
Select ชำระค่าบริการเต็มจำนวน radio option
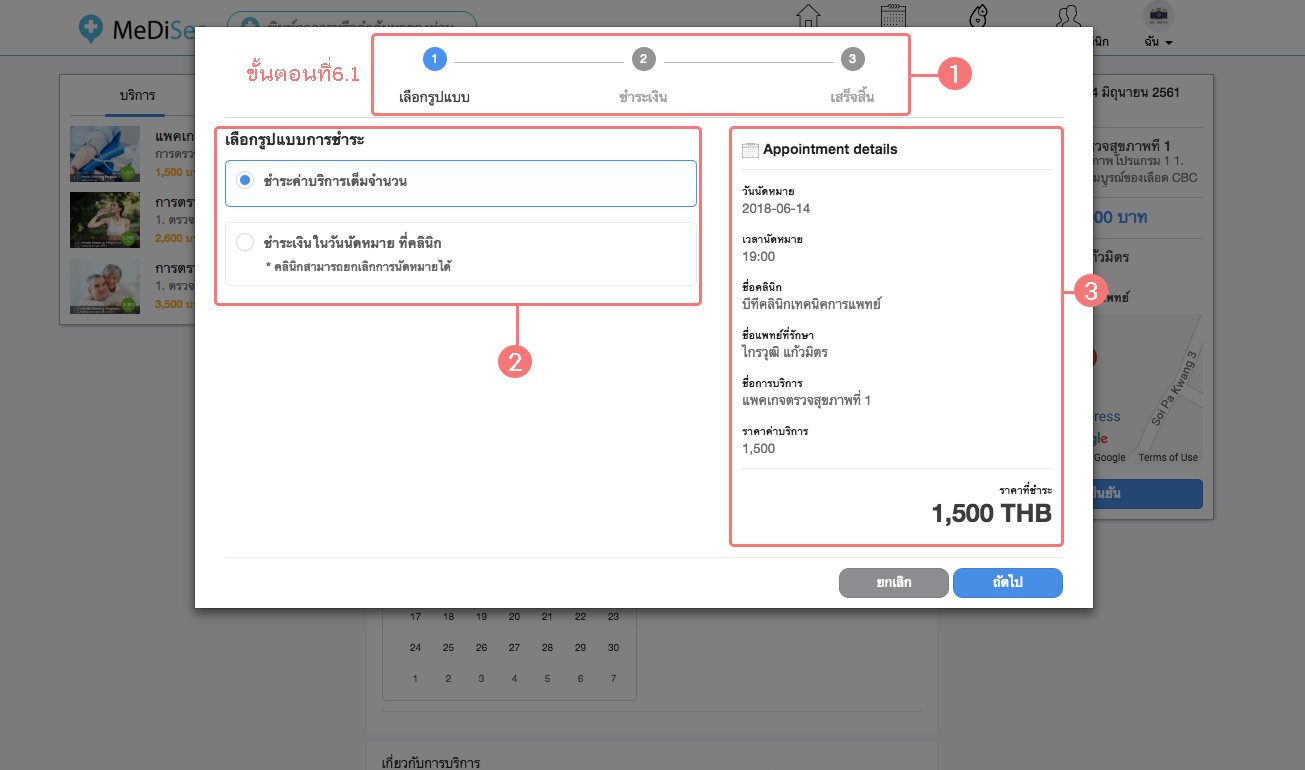point(245,182)
